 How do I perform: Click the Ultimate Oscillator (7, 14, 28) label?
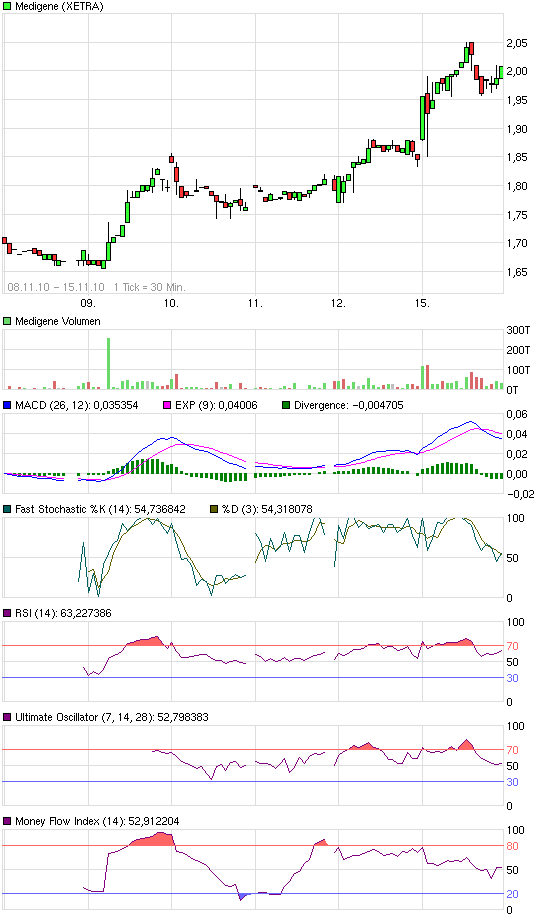point(112,717)
